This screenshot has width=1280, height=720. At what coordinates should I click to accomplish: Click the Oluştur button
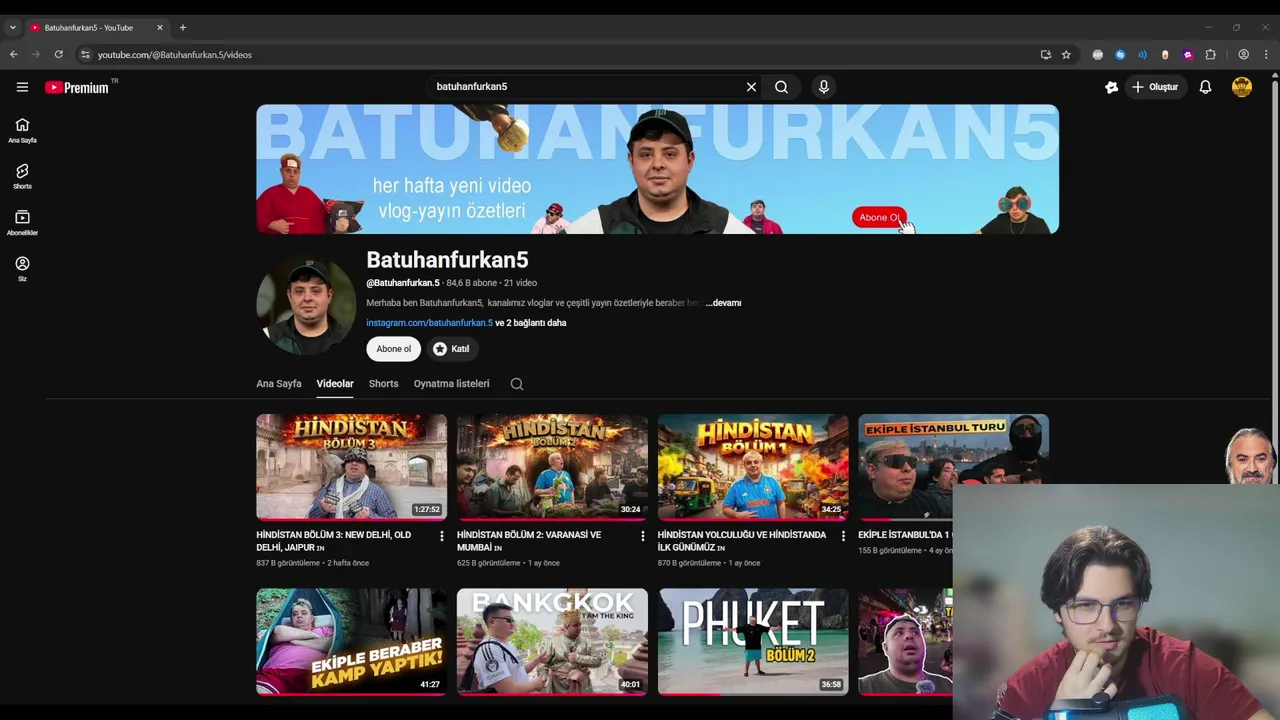1155,87
